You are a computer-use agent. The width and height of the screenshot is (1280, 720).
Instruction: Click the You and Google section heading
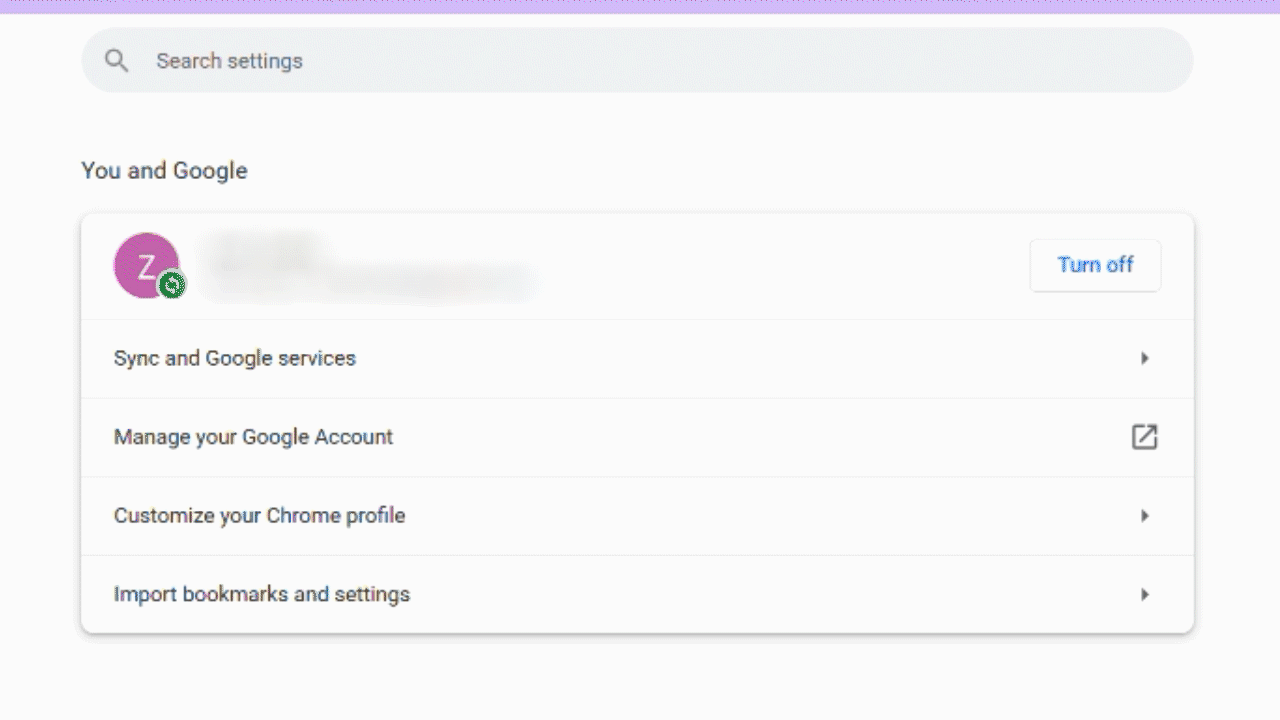164,171
